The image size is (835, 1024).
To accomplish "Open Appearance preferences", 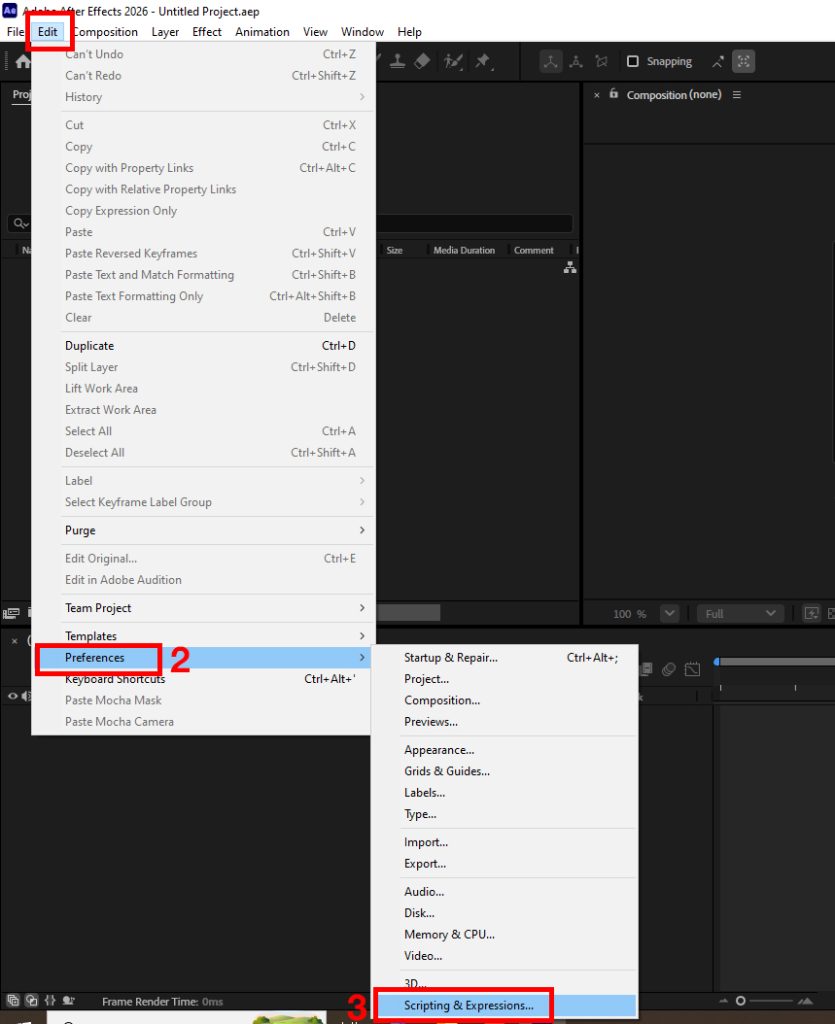I will click(505, 750).
